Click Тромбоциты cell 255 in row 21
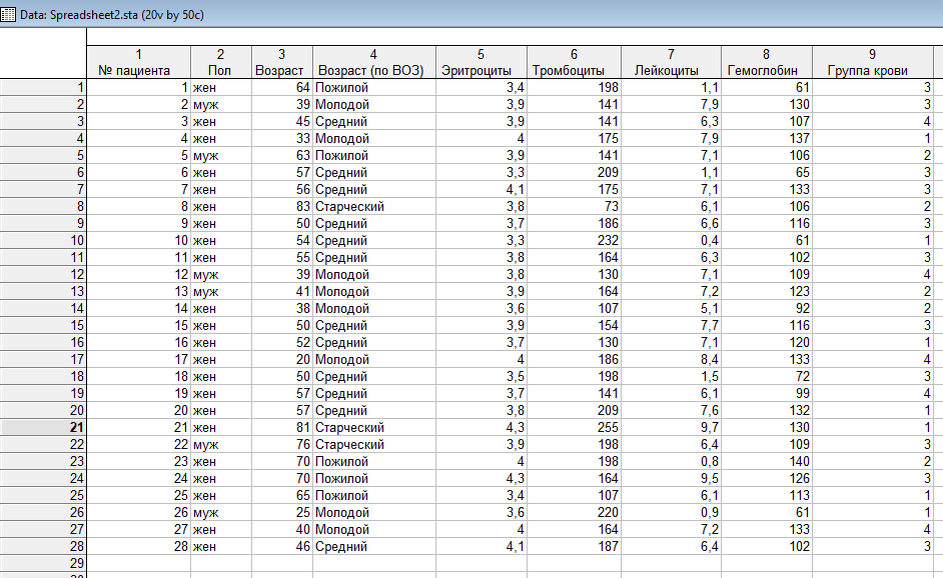This screenshot has height=578, width=943. [574, 427]
